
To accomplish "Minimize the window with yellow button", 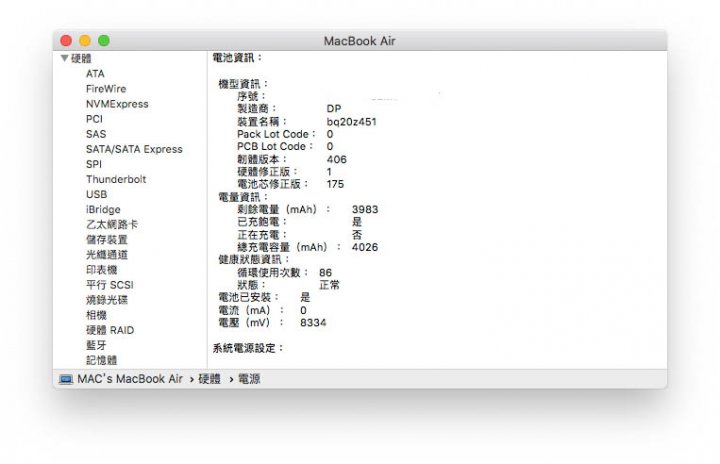I will coord(85,40).
